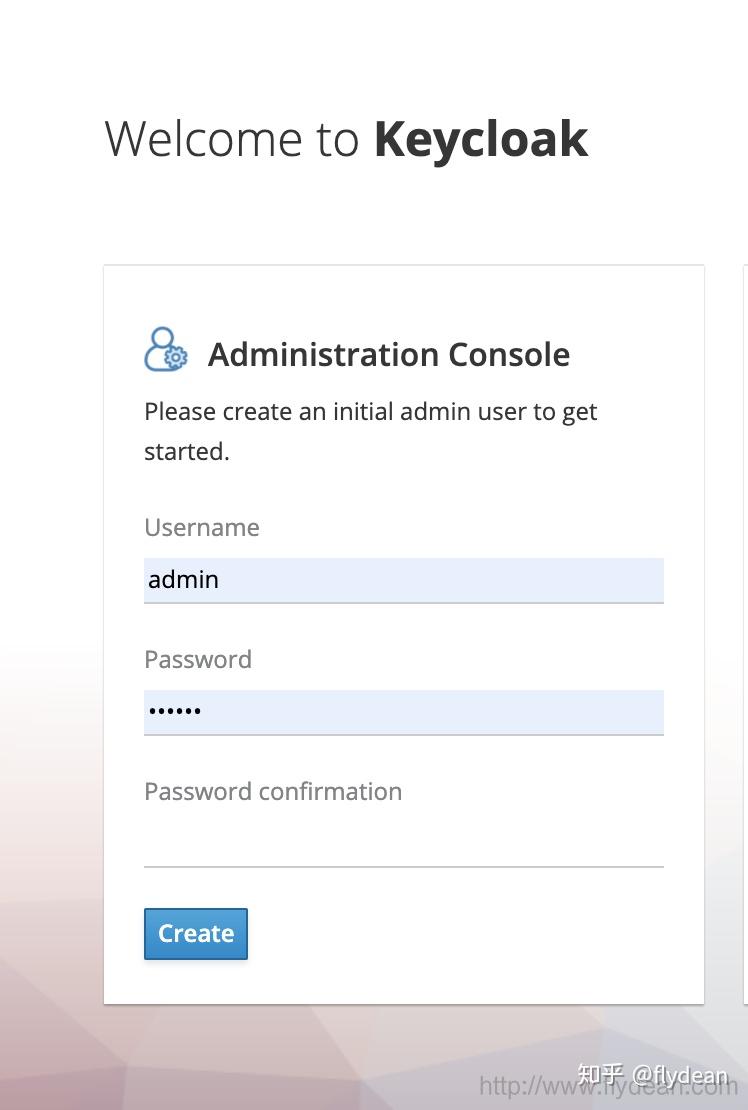Click the Password label text

coord(197,659)
